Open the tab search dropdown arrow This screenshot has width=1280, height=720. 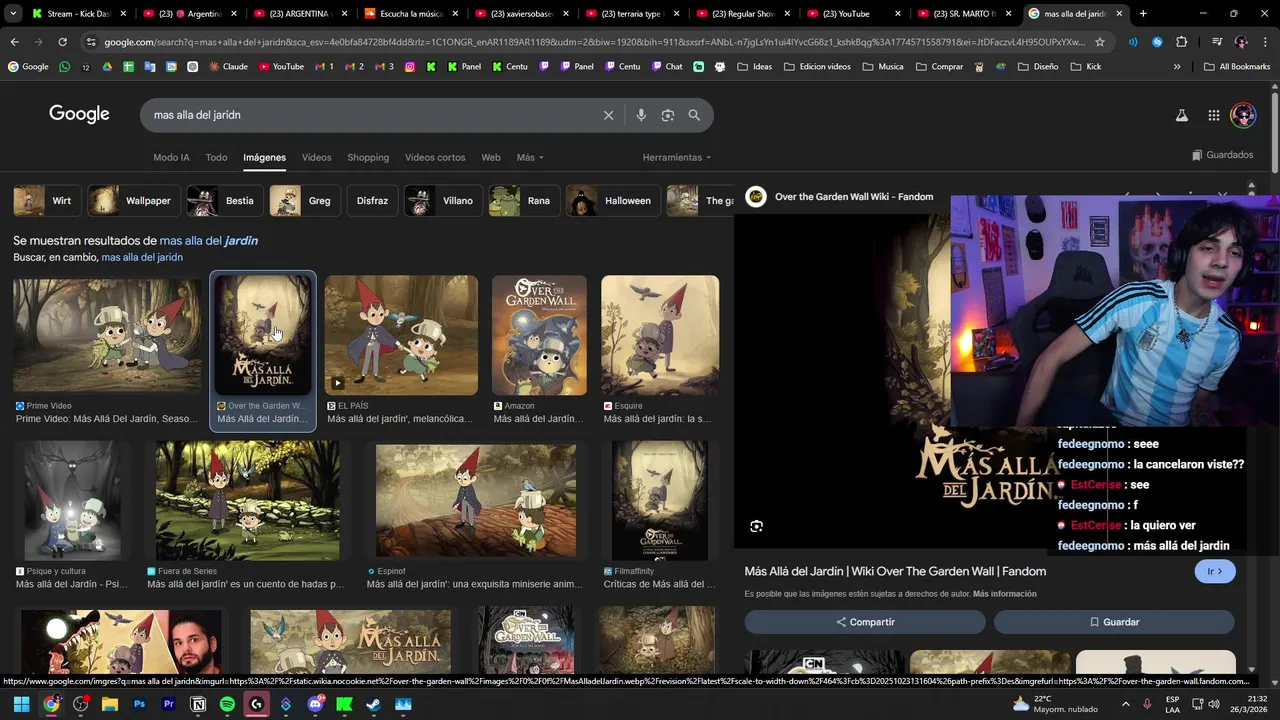[13, 14]
